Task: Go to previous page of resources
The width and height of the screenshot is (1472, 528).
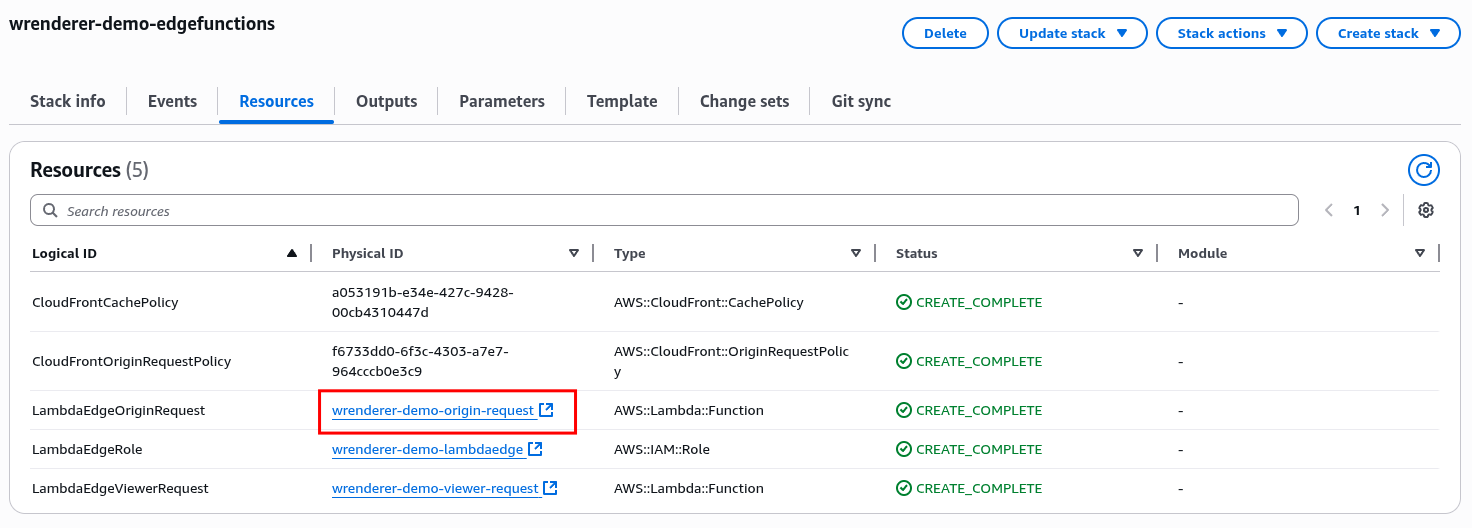Action: (1329, 210)
